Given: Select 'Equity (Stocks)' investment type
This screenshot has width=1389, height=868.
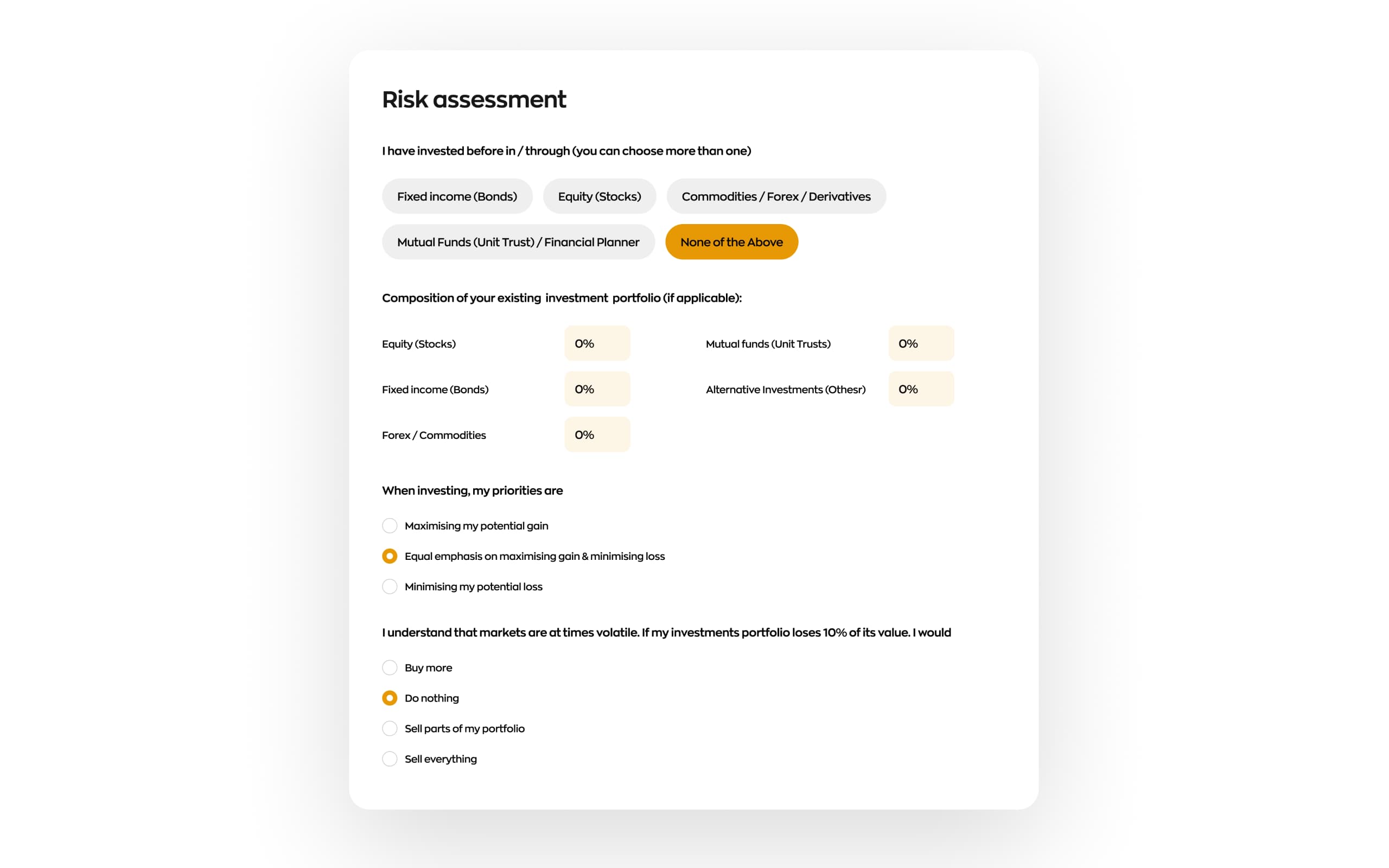Looking at the screenshot, I should click(600, 196).
